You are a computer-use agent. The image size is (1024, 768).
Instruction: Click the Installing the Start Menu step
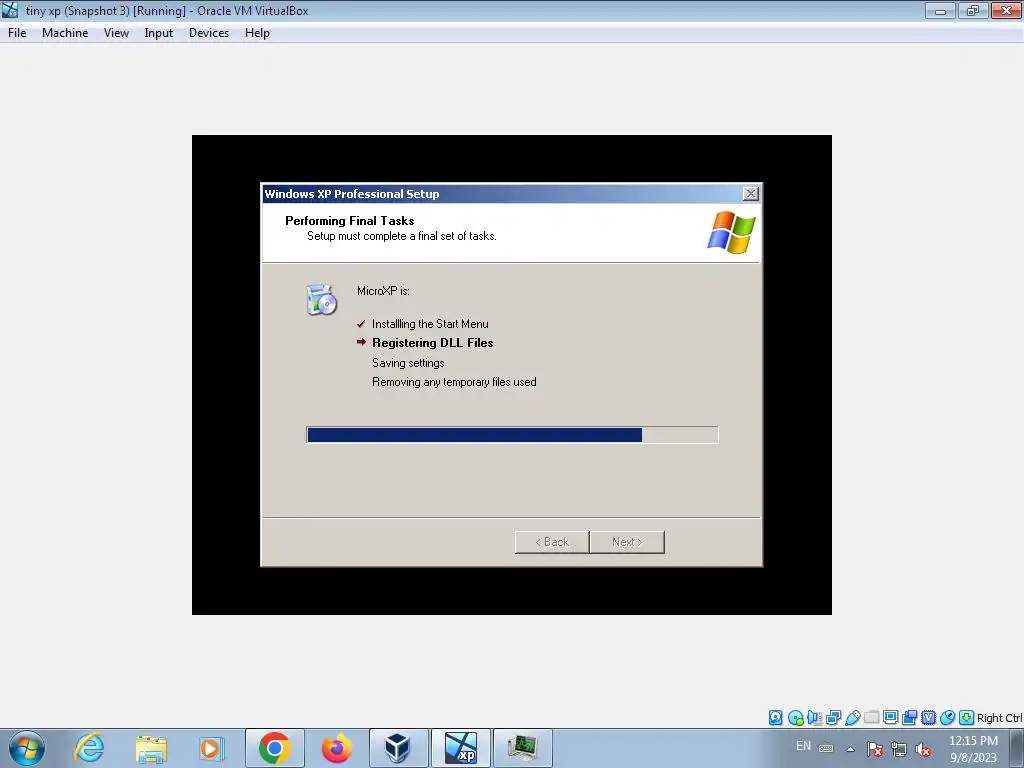tap(430, 324)
